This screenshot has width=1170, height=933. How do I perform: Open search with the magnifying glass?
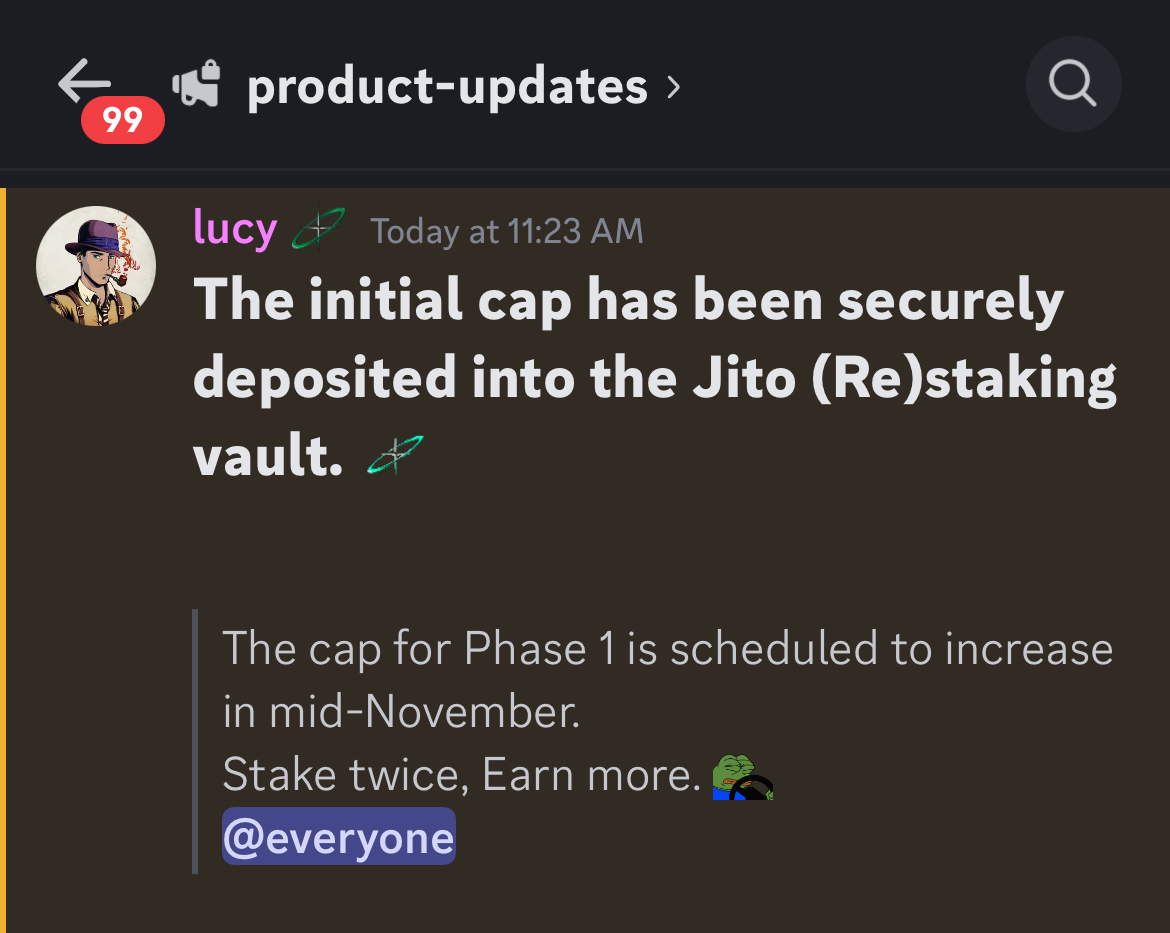[1073, 85]
